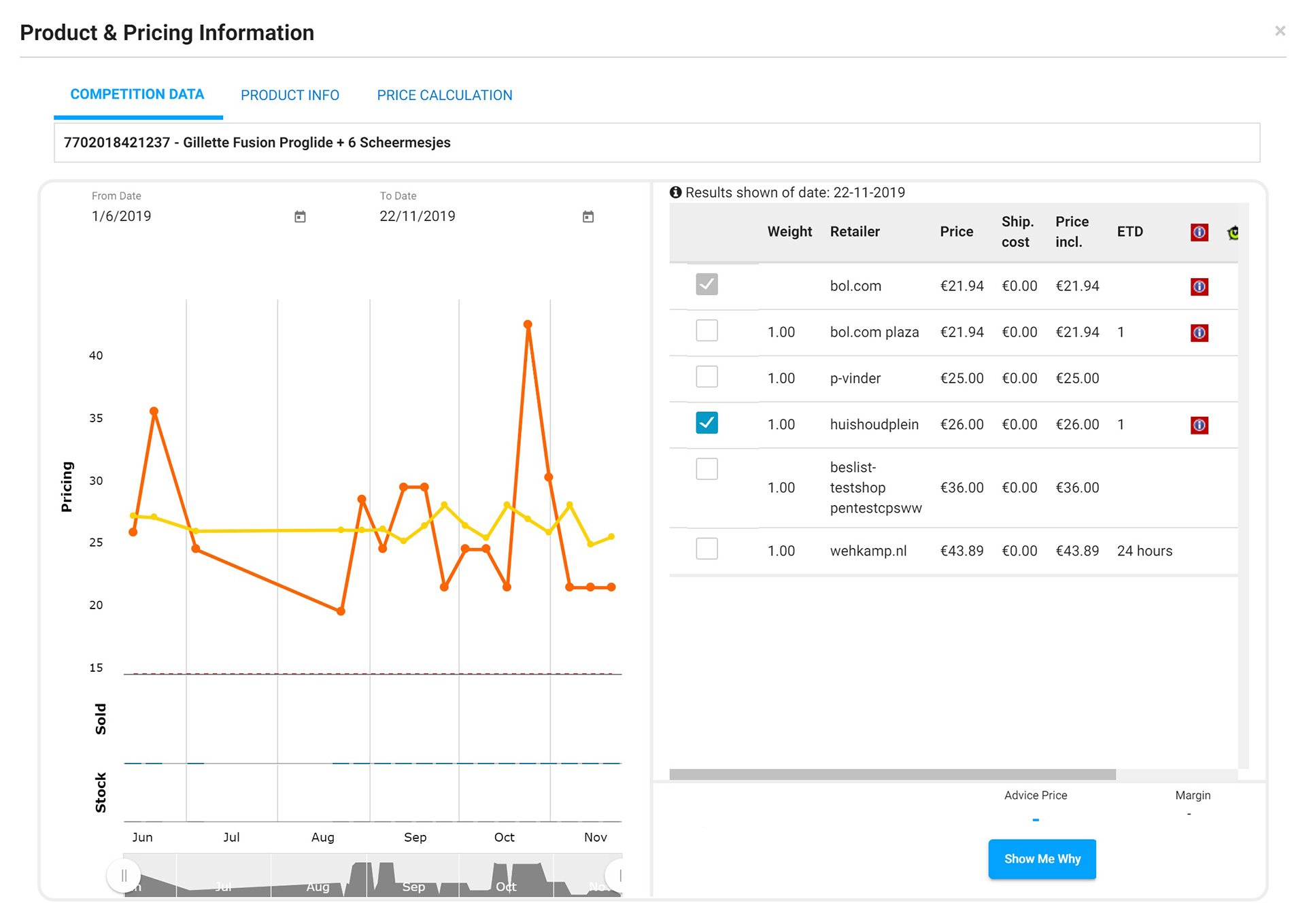Open the From Date calendar picker
The height and width of the screenshot is (924, 1292).
(x=300, y=217)
